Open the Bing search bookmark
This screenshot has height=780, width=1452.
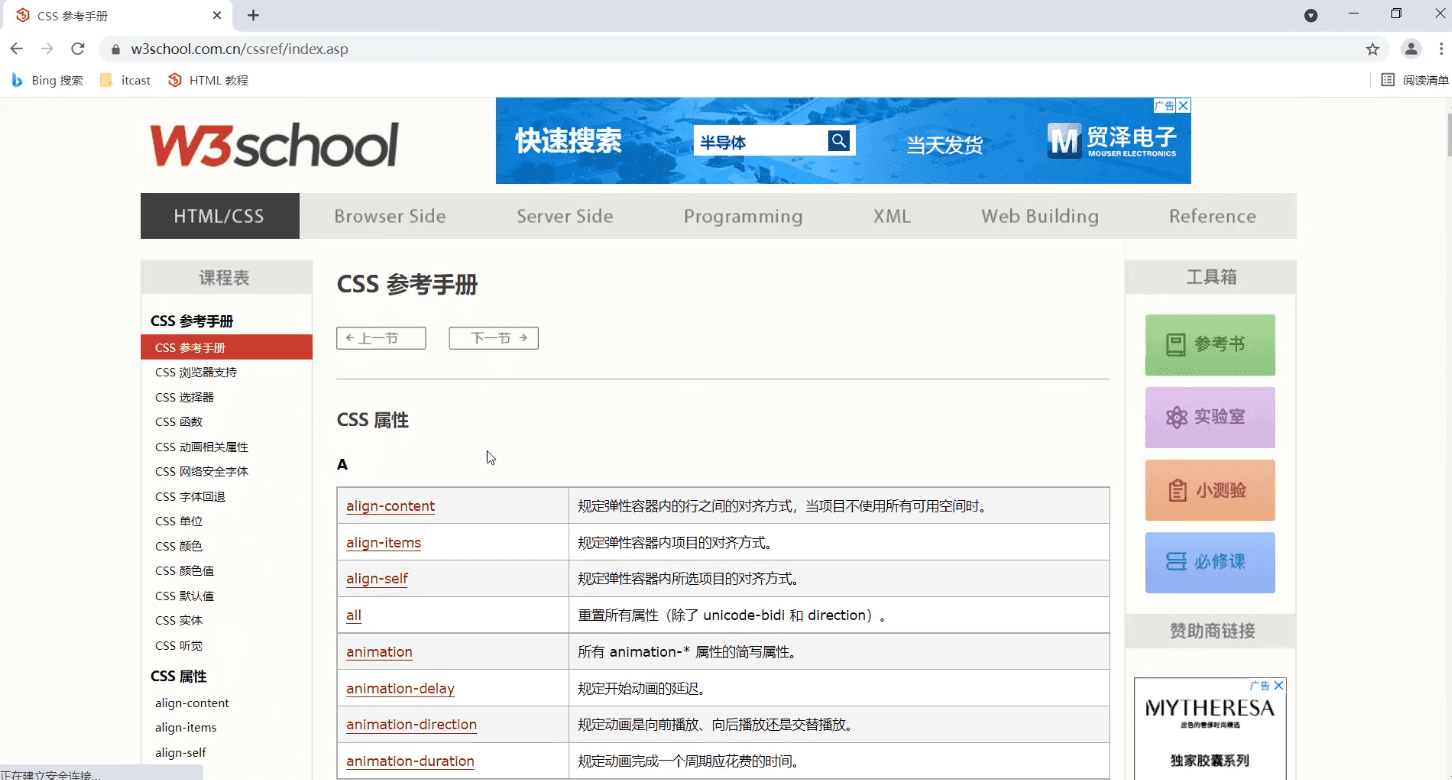pyautogui.click(x=47, y=80)
